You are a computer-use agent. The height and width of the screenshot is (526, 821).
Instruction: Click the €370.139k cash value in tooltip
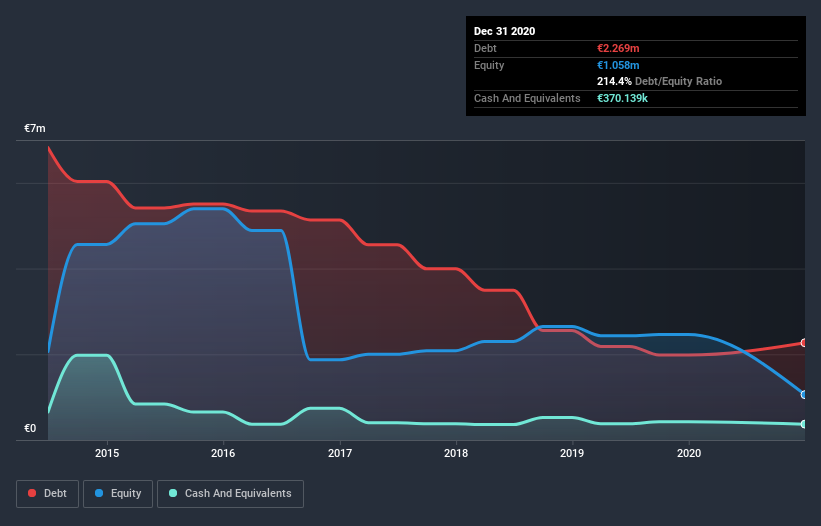[623, 98]
